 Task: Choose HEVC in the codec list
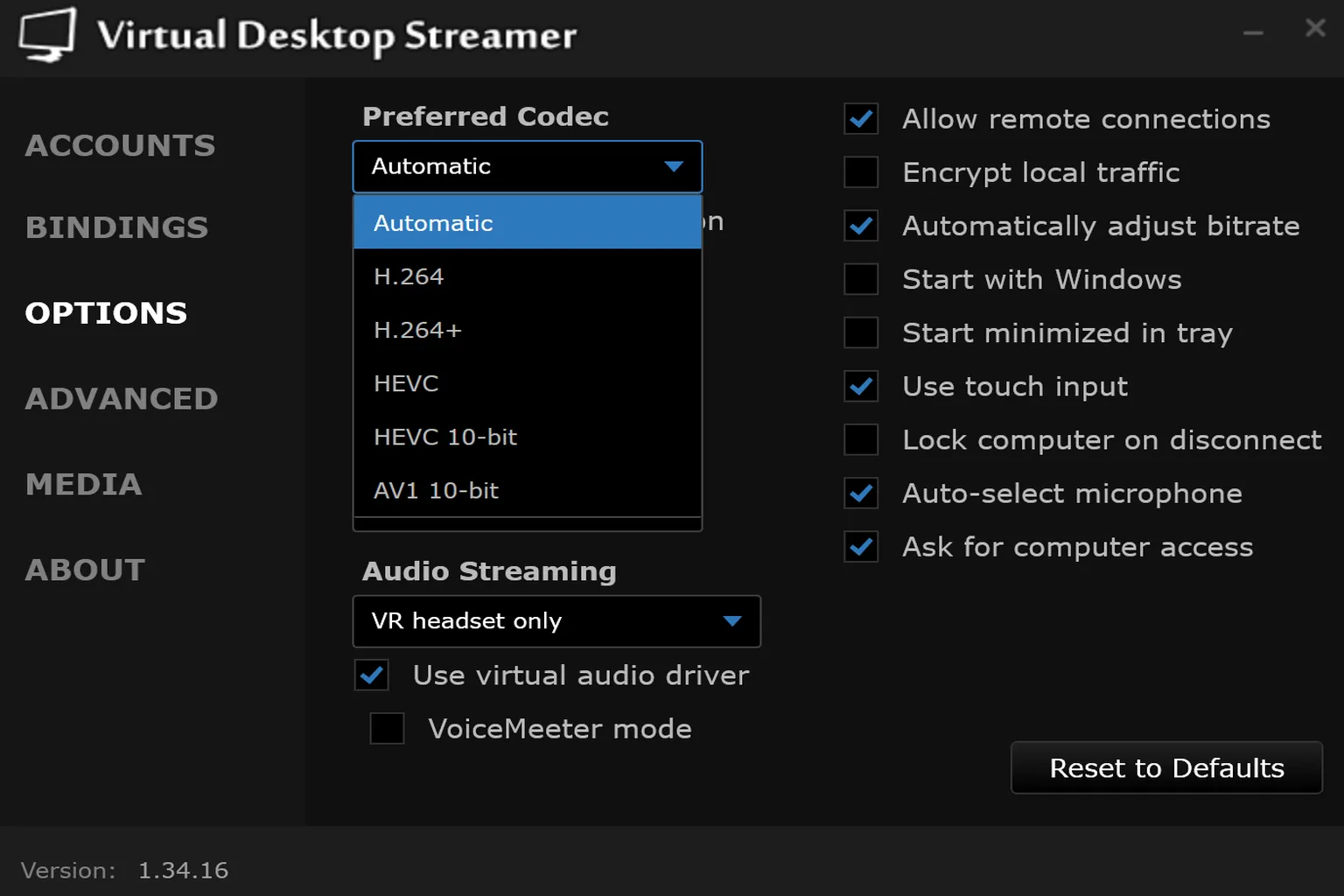(x=528, y=383)
